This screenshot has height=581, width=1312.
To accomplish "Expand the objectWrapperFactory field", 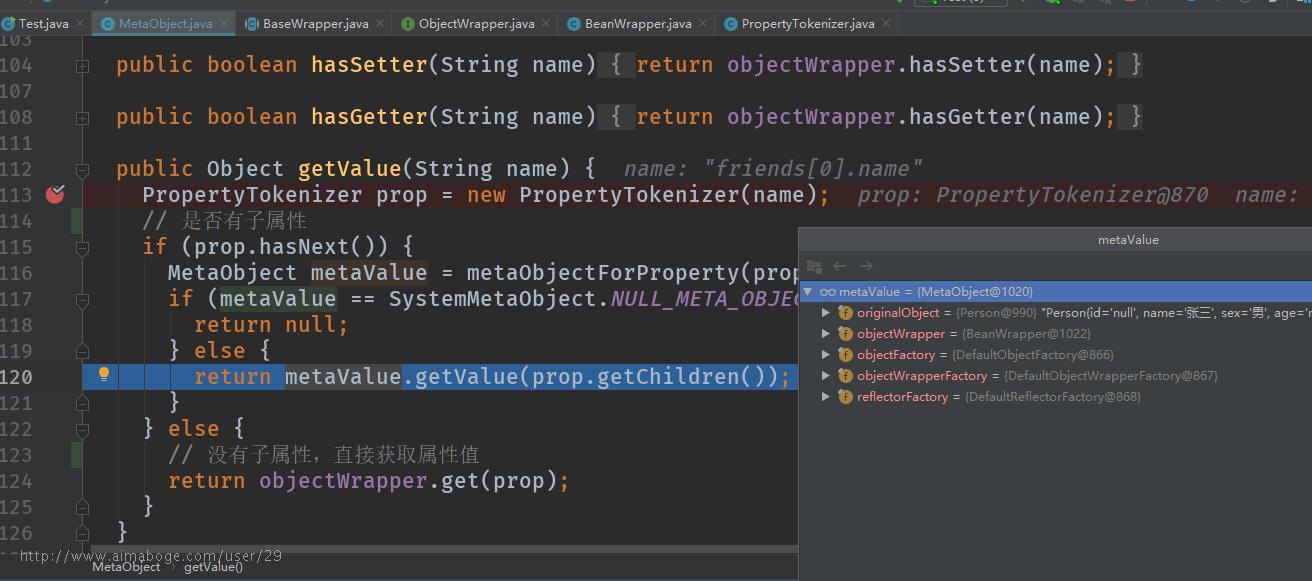I will click(826, 376).
